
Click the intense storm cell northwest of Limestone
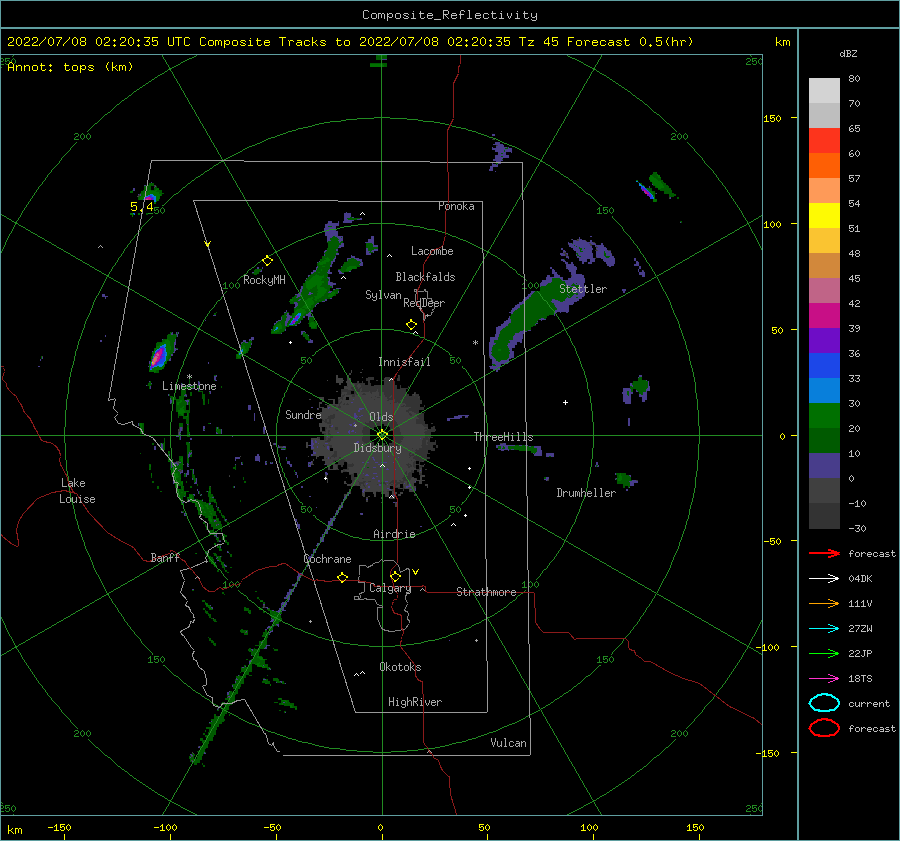pos(161,352)
